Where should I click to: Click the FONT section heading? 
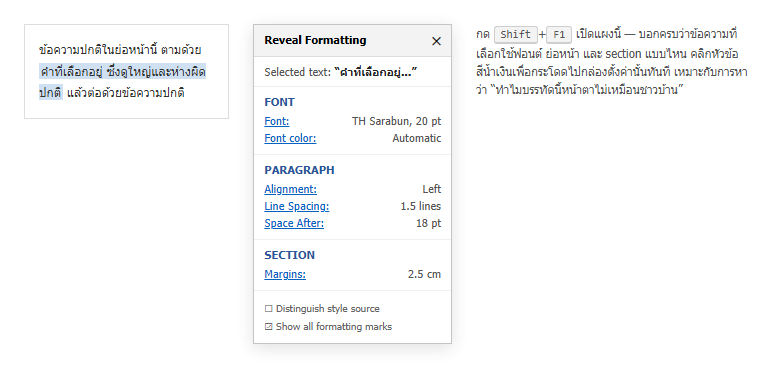[279, 102]
